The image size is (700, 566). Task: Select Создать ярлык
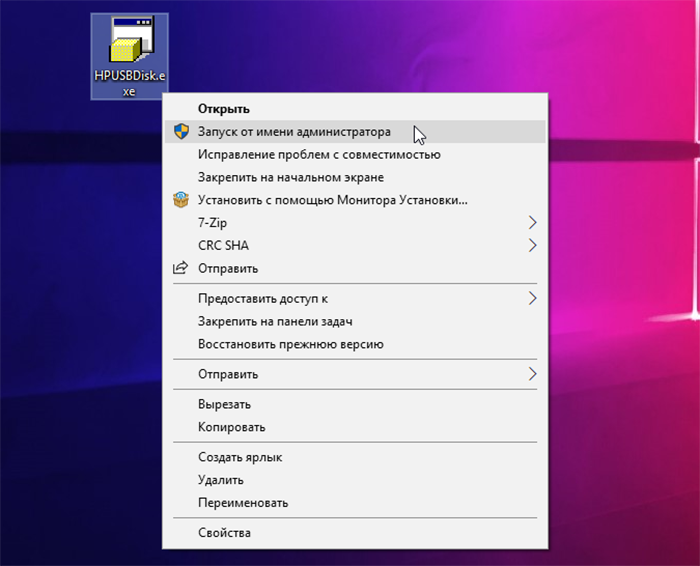(355, 457)
